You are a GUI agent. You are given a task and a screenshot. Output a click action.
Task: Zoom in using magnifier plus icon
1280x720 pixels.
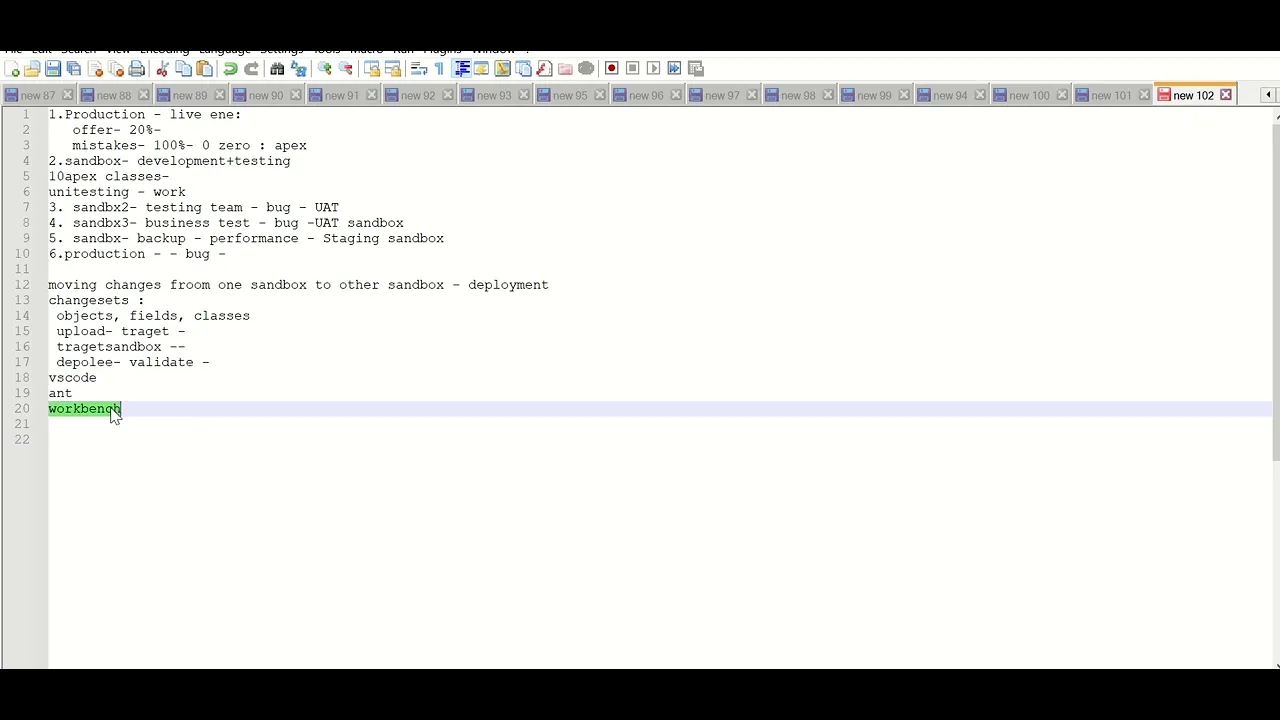coord(325,68)
